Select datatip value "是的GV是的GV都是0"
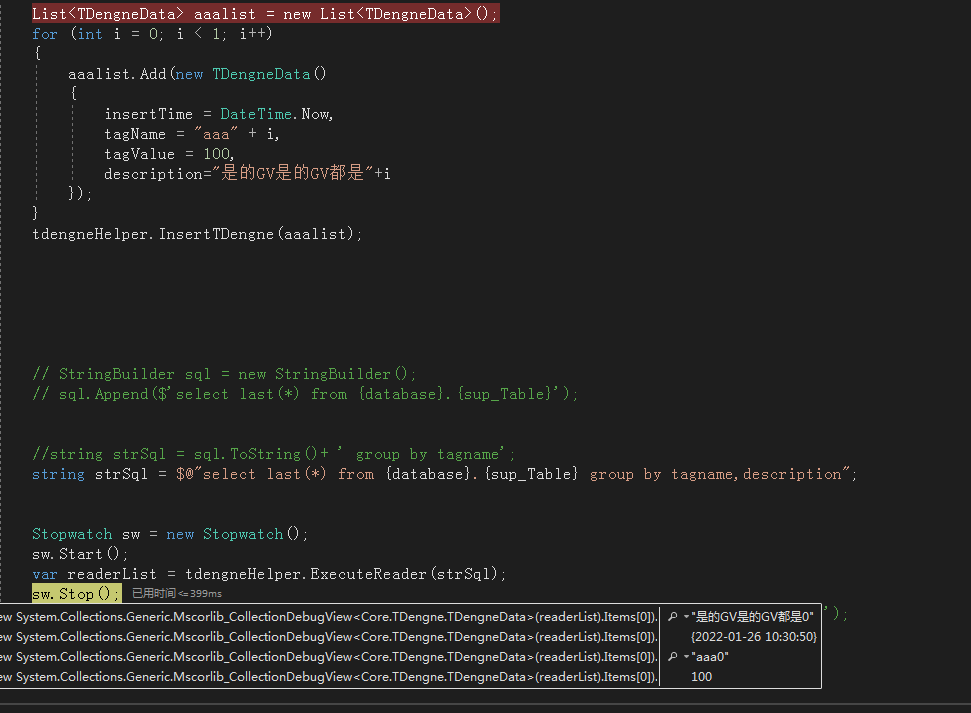971x713 pixels. pos(752,617)
